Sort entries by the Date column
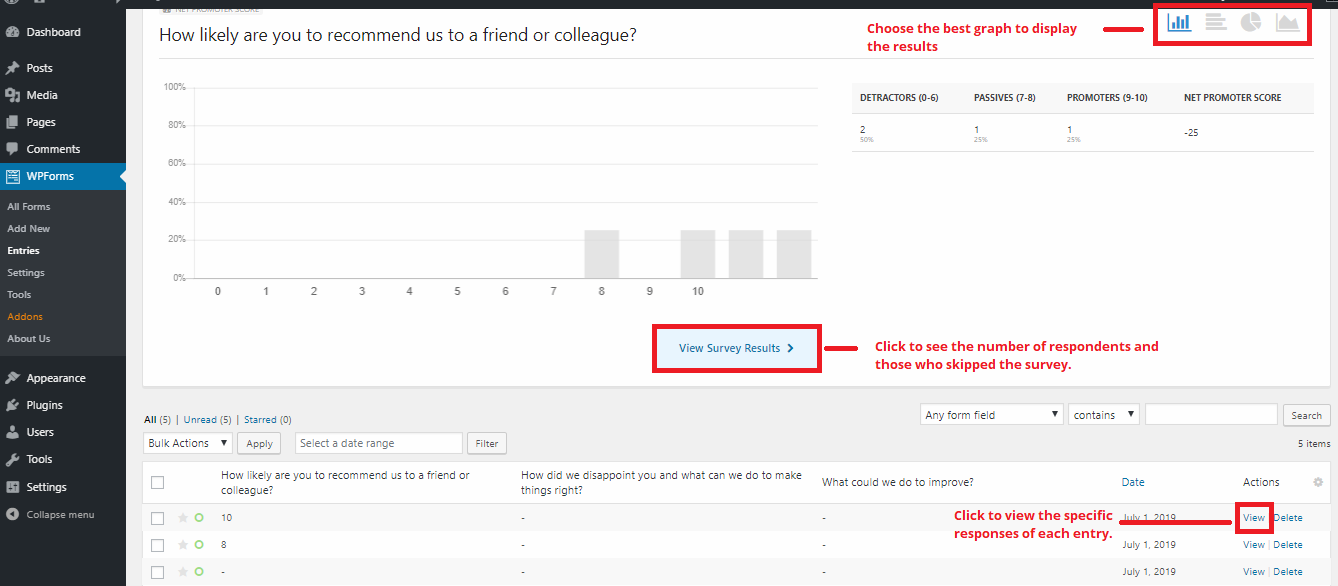This screenshot has height=586, width=1338. [1133, 482]
